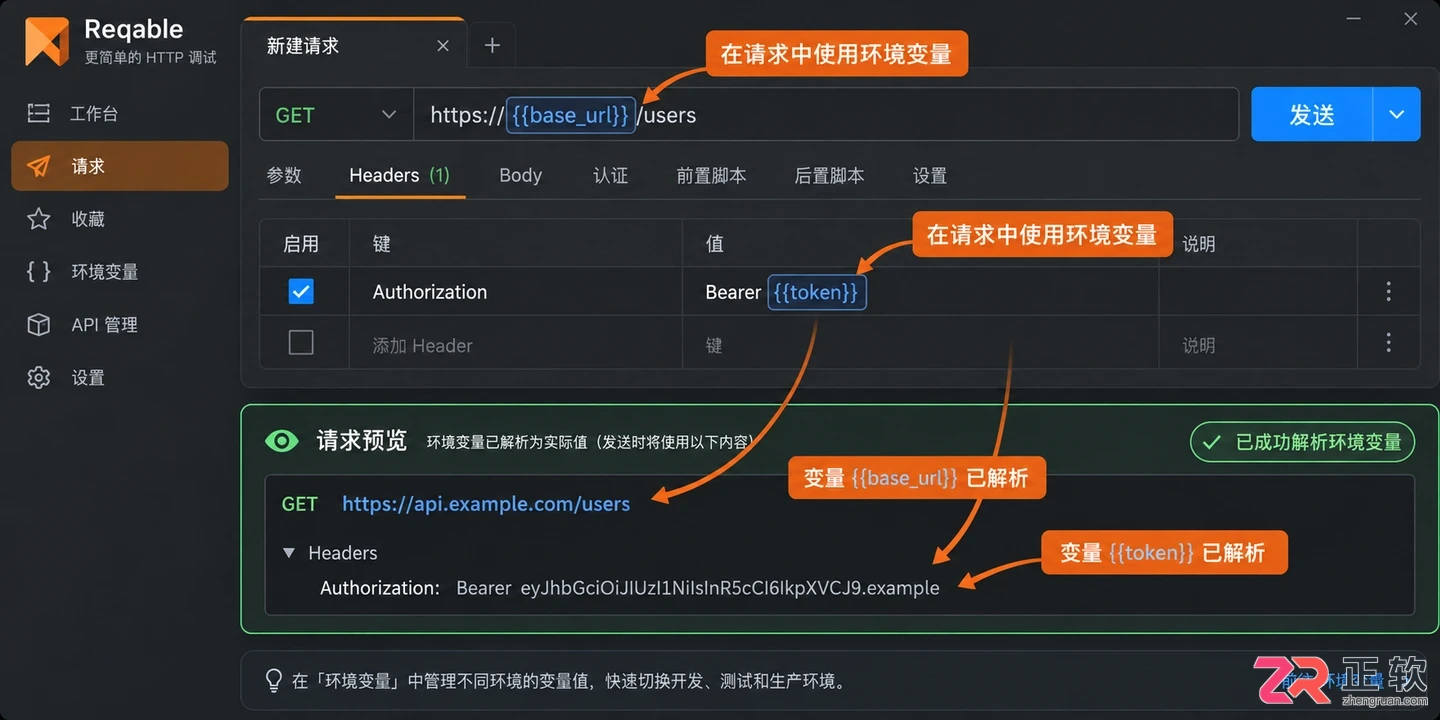
Task: Click the 键 placeholder in the value column
Action: 714,345
